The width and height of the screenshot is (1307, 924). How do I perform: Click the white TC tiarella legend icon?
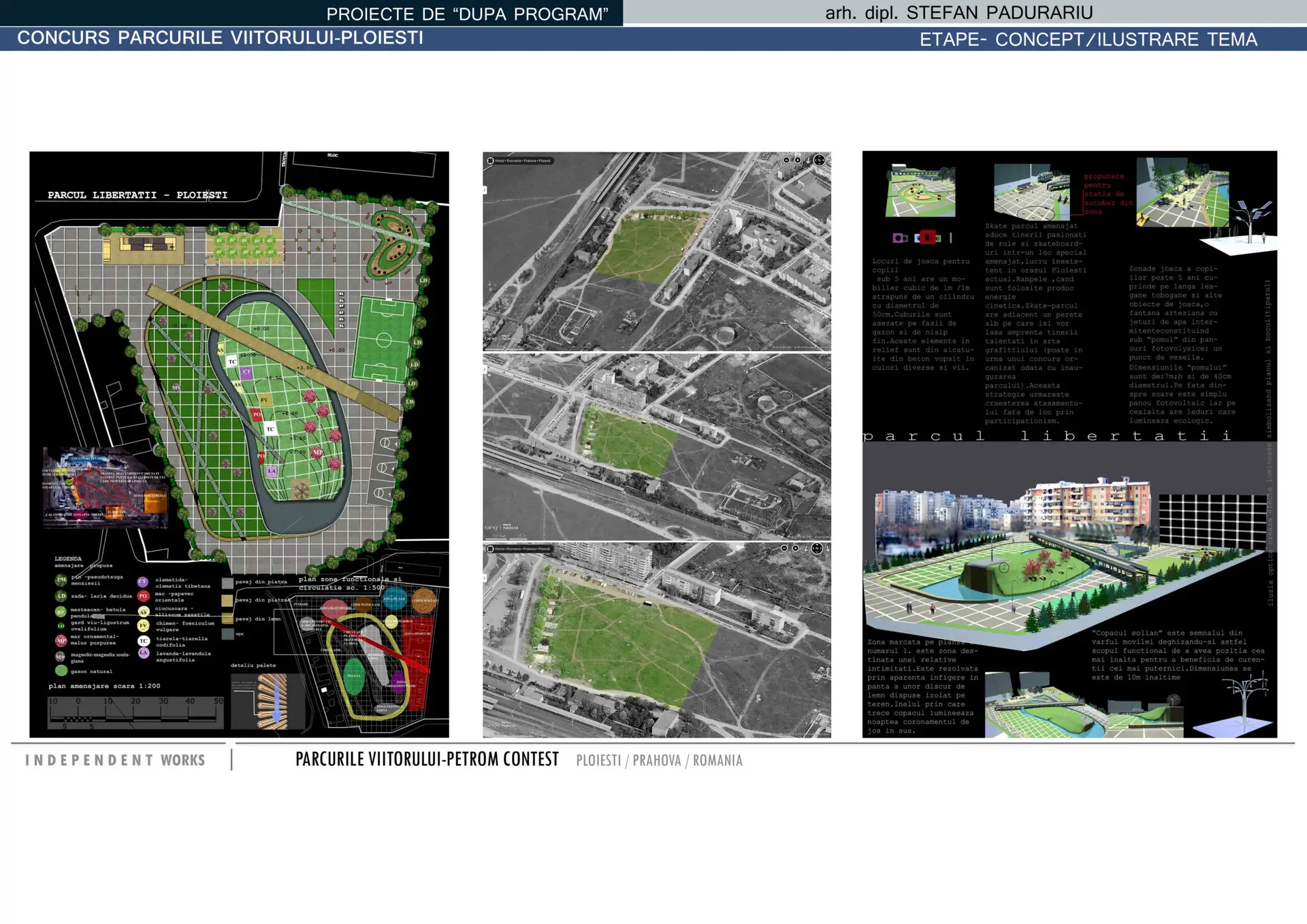point(143,641)
